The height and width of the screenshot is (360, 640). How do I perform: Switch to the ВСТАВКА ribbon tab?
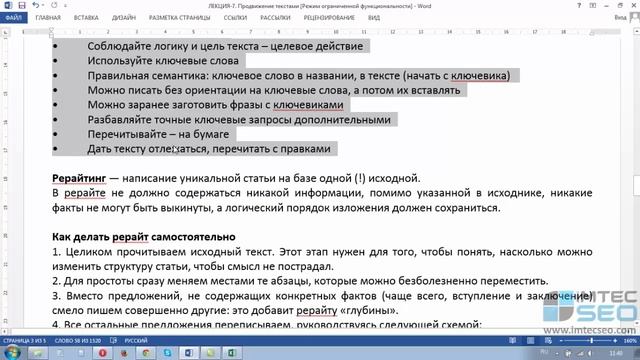point(86,18)
